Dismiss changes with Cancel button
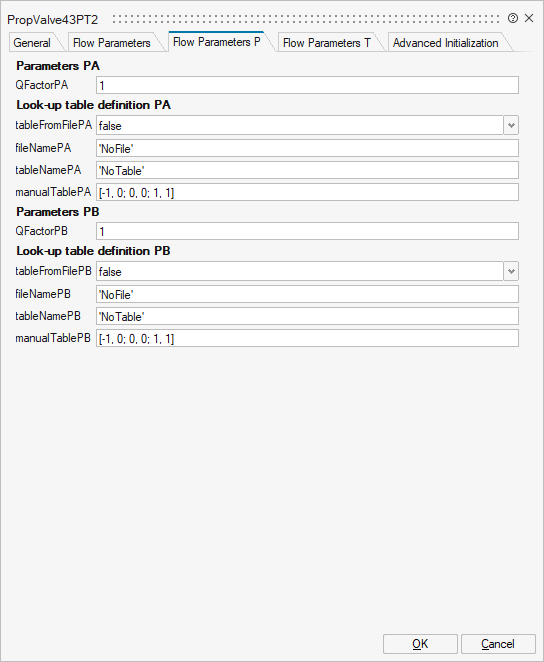This screenshot has width=544, height=662. [498, 644]
